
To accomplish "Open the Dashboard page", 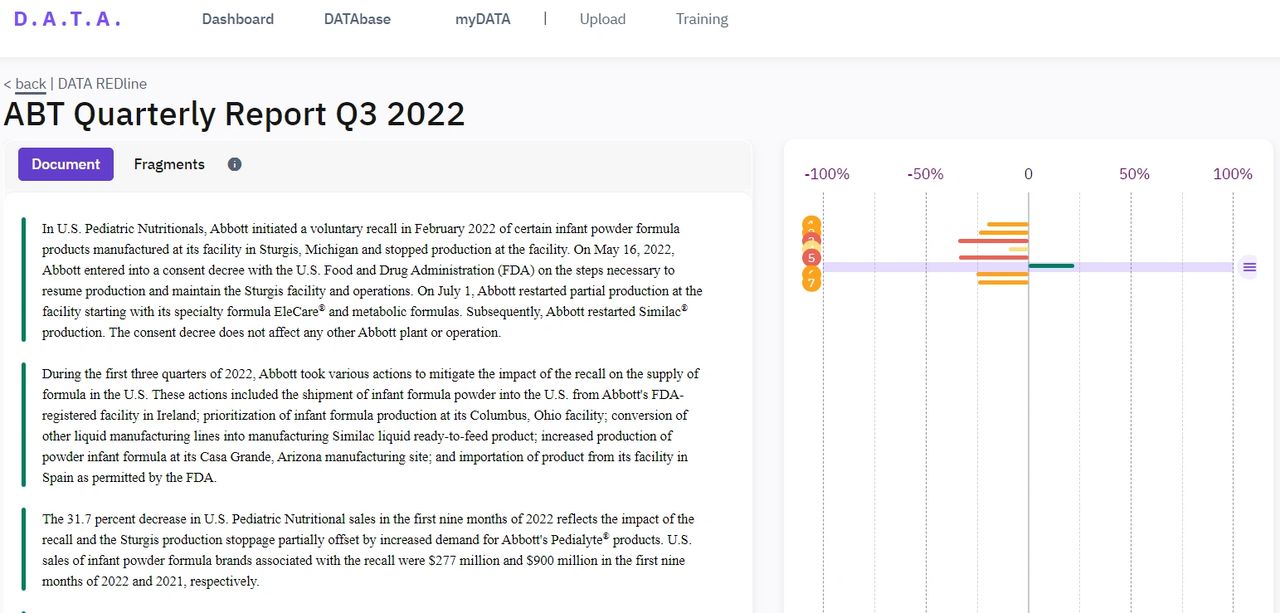I will click(x=238, y=18).
